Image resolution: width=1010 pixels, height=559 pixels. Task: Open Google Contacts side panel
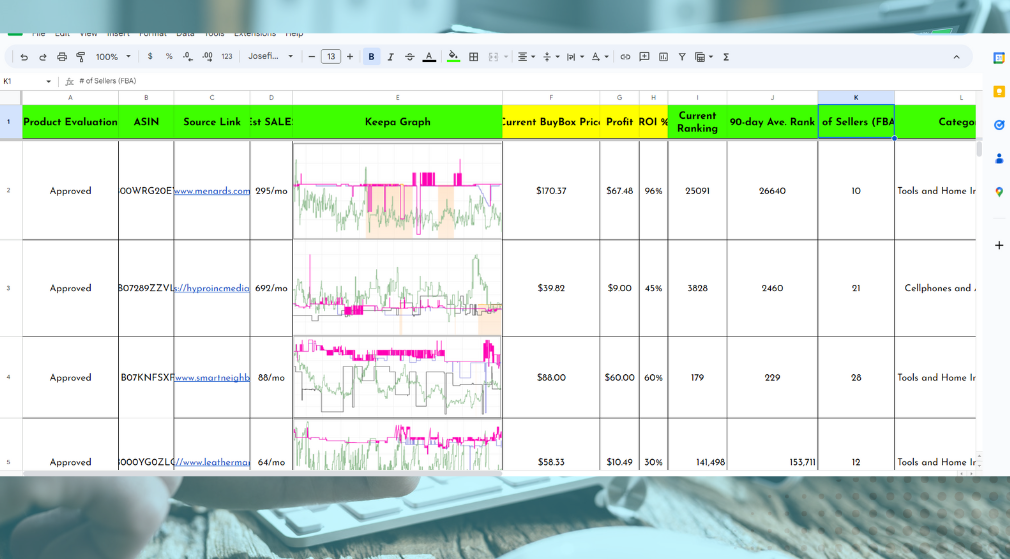pos(998,158)
